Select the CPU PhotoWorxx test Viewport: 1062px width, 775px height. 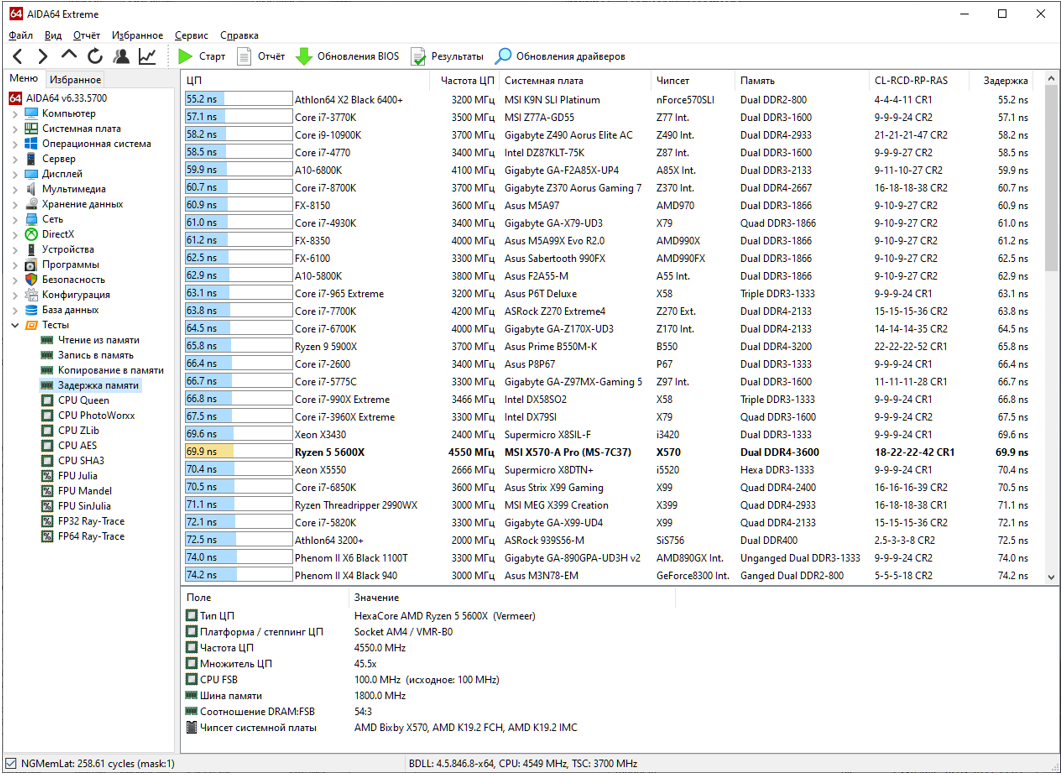pos(96,415)
